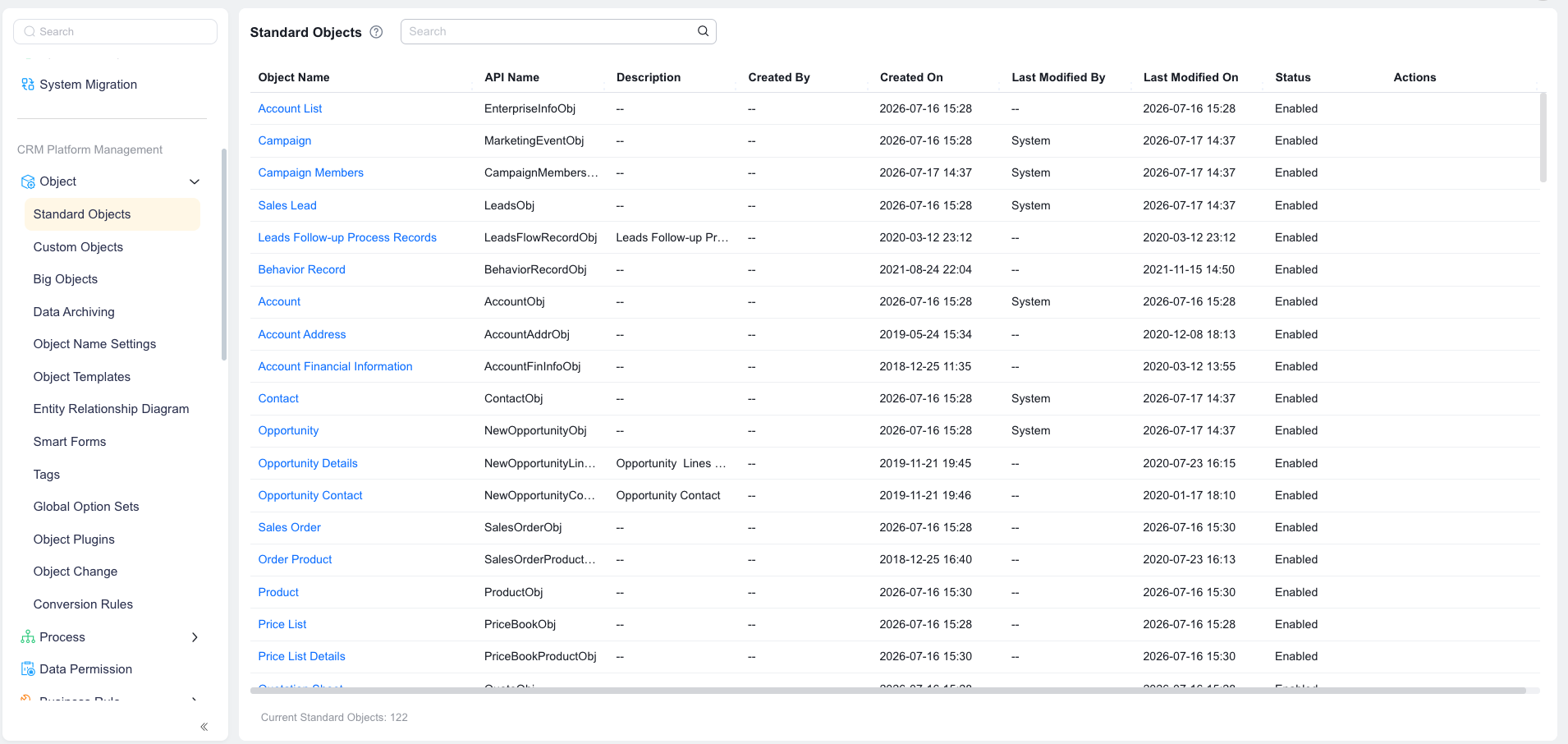Go to Data Archiving
This screenshot has height=744, width=1568.
point(74,312)
